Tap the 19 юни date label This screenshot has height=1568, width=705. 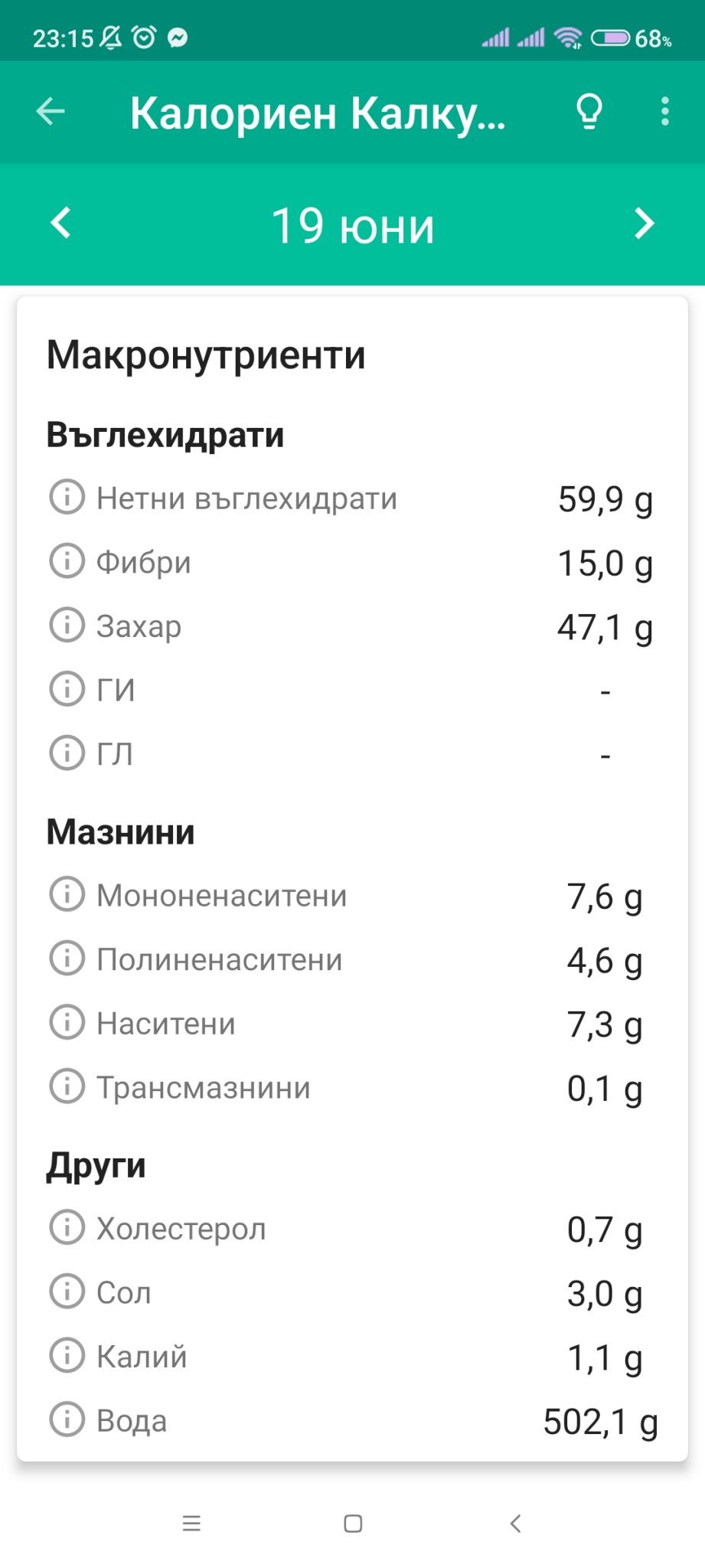[x=353, y=226]
